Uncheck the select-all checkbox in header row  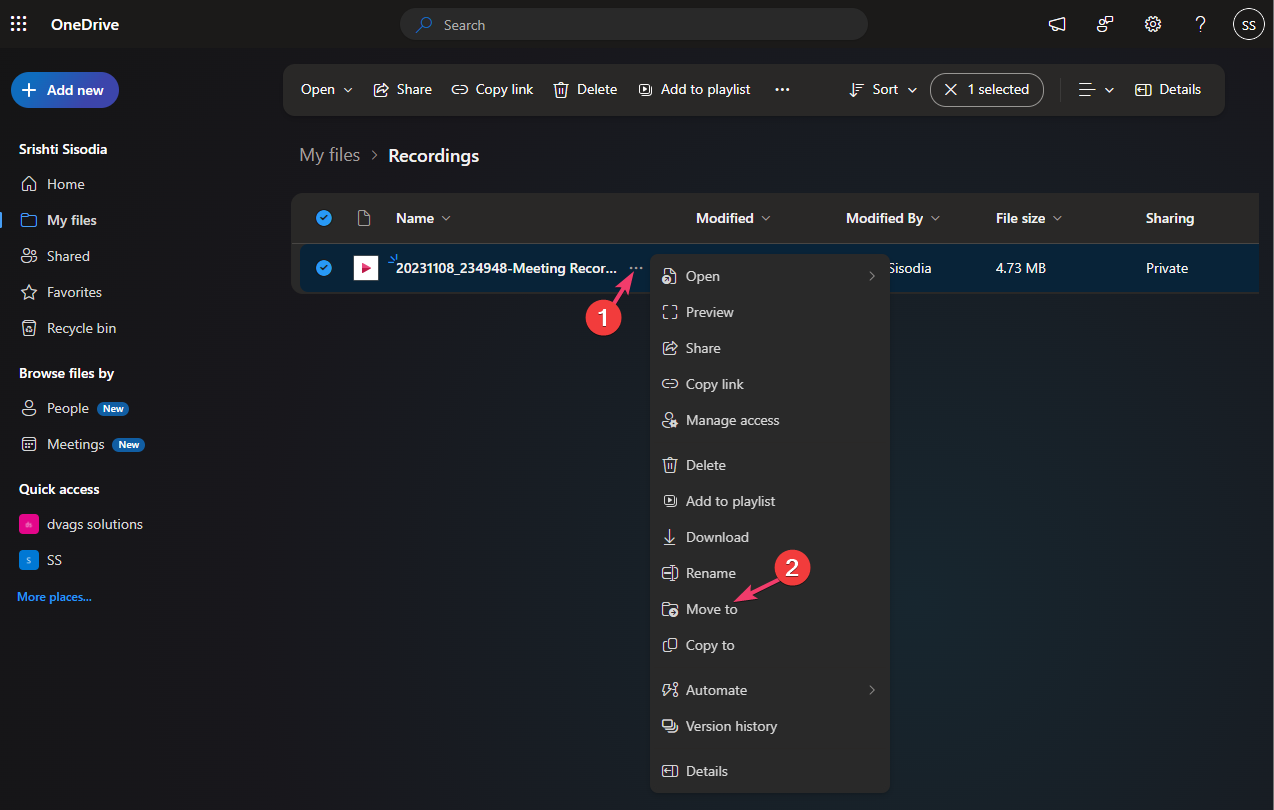pos(324,218)
